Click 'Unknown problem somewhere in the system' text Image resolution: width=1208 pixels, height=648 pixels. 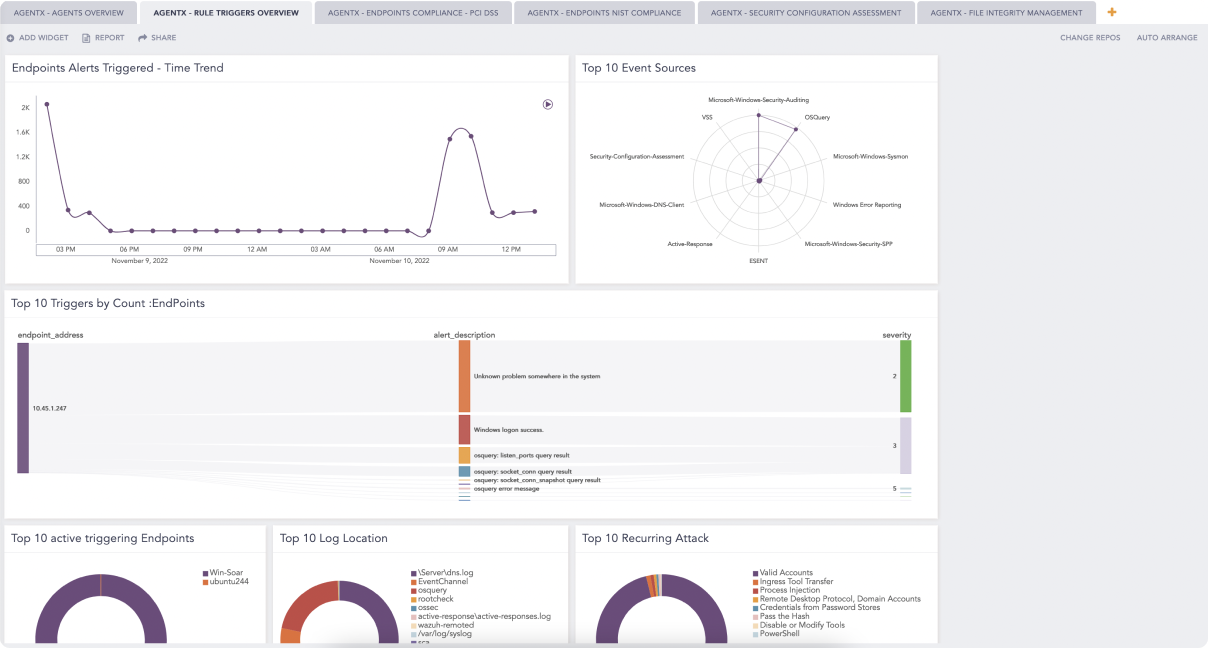click(x=537, y=376)
